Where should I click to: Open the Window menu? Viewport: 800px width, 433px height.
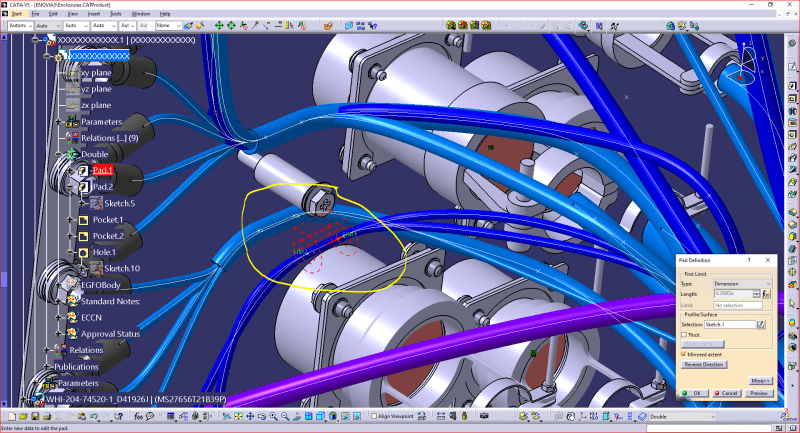coord(141,14)
